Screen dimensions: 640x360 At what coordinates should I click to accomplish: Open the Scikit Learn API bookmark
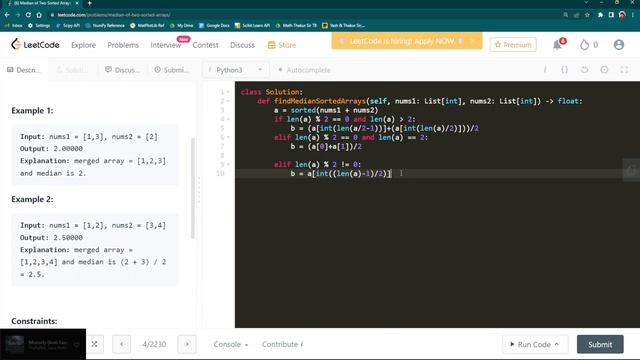(x=252, y=25)
